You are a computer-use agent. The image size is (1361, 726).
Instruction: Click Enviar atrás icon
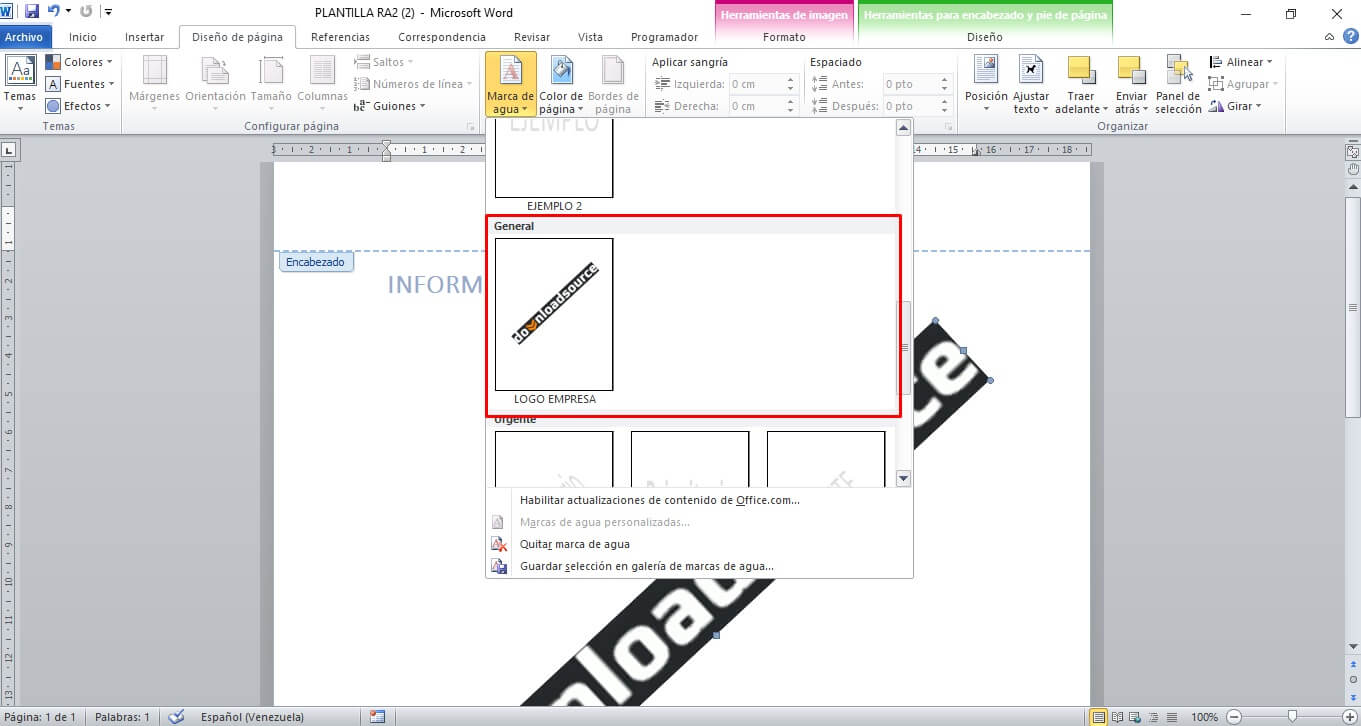point(1131,70)
